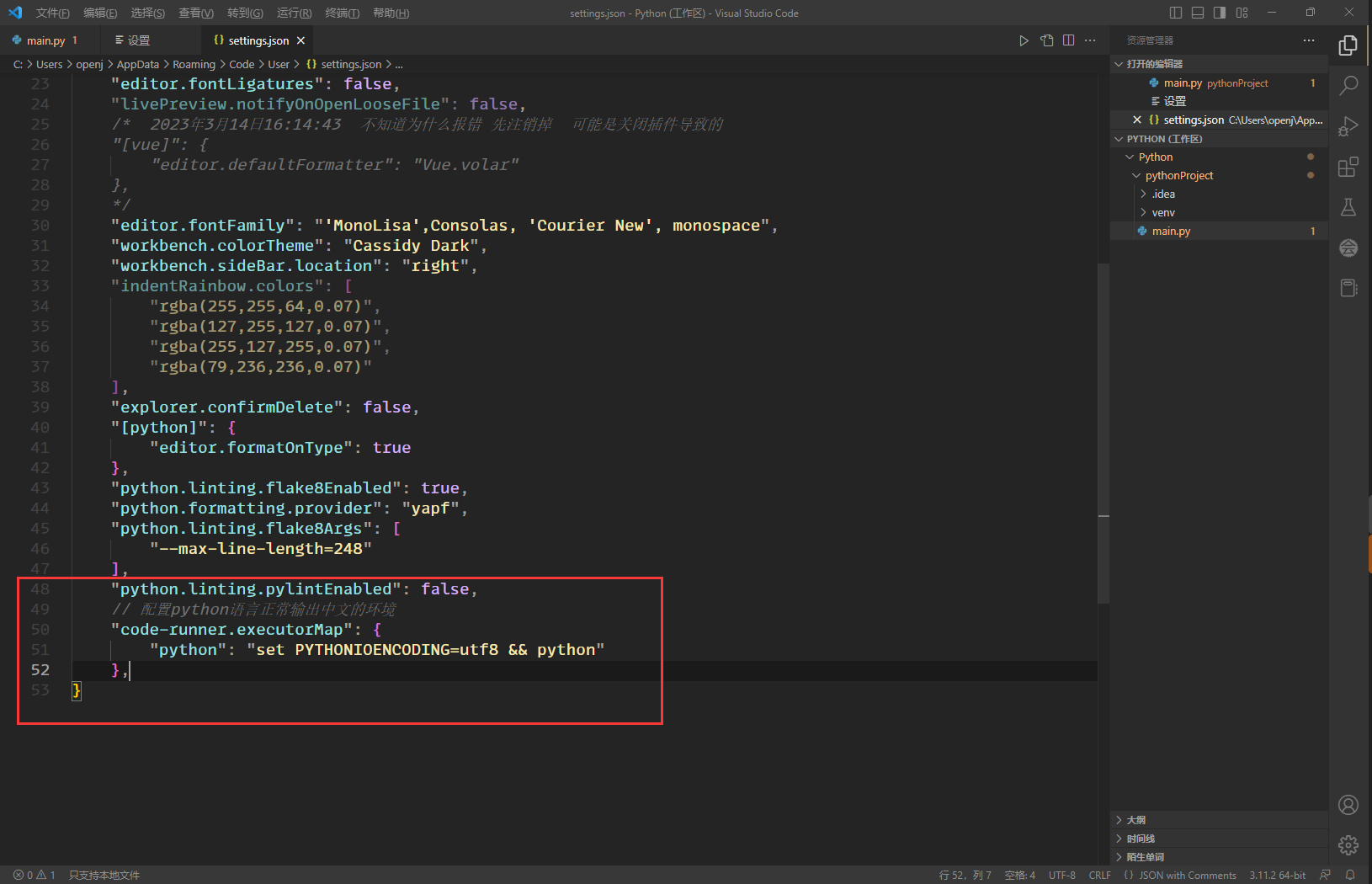Collapse the Python root folder
Viewport: 1372px width, 884px height.
[x=1219, y=157]
